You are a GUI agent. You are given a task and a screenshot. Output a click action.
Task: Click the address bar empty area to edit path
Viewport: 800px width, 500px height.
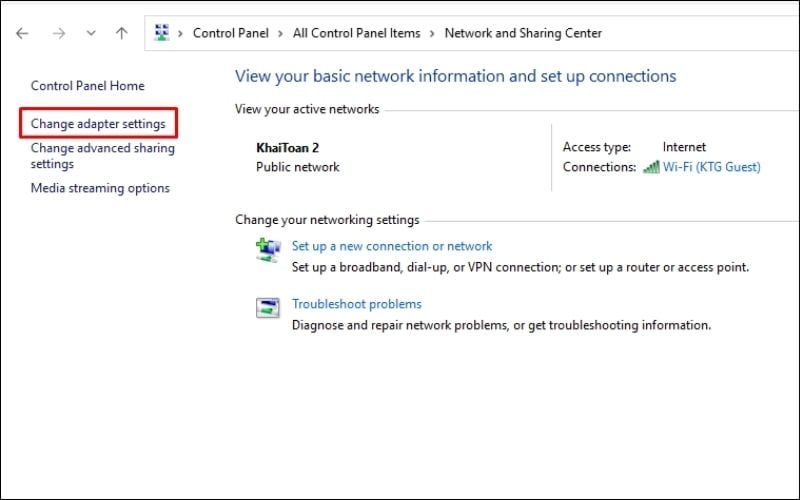pos(699,33)
